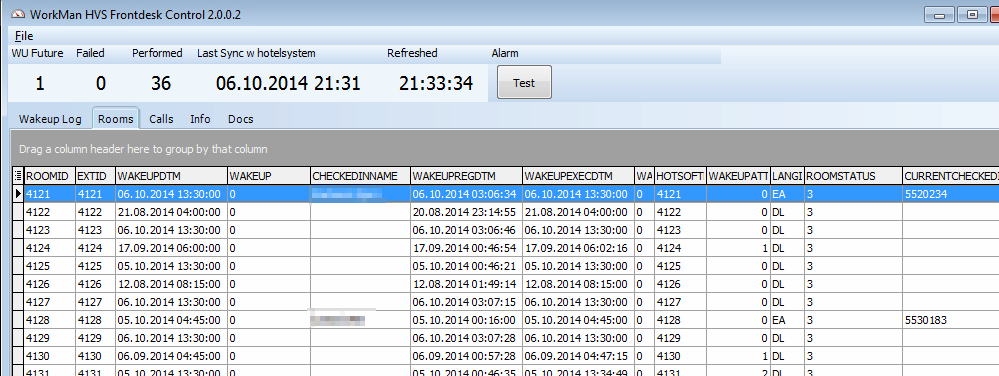Click checked-in ID 5530183
999x376 pixels.
point(951,320)
